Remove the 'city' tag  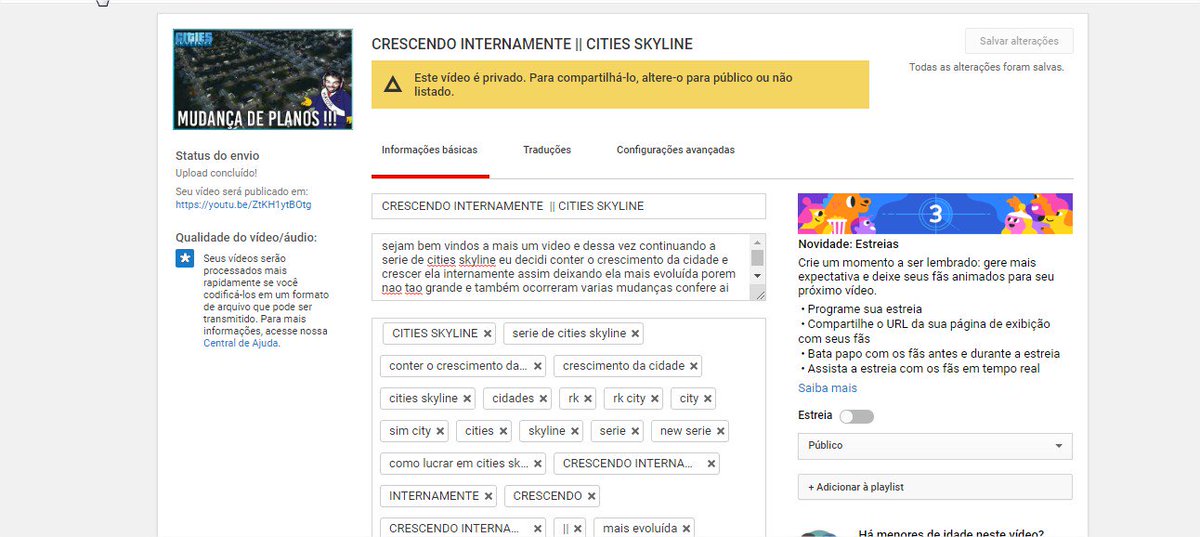click(707, 398)
